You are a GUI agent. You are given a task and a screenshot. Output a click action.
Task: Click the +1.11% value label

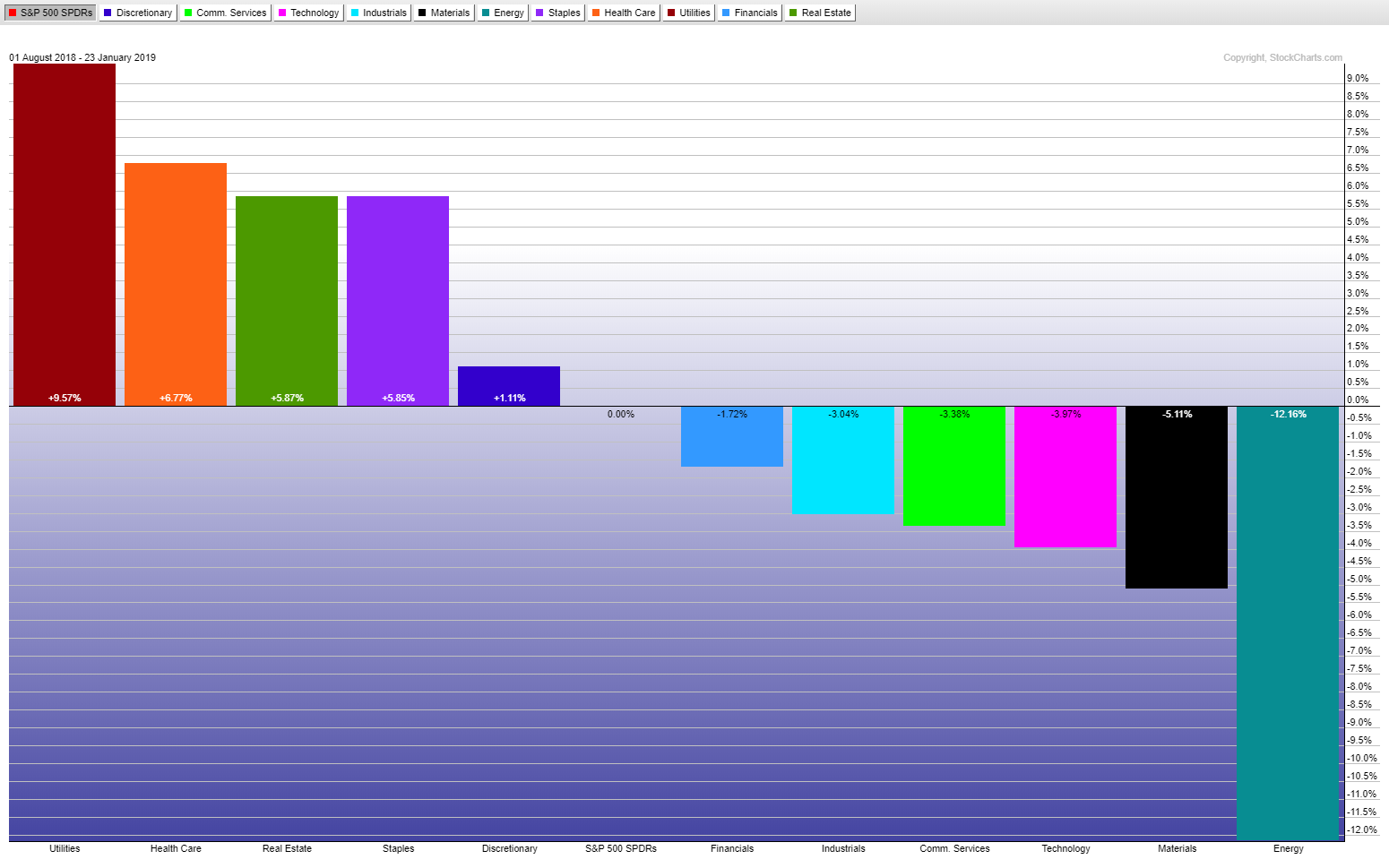click(x=509, y=398)
